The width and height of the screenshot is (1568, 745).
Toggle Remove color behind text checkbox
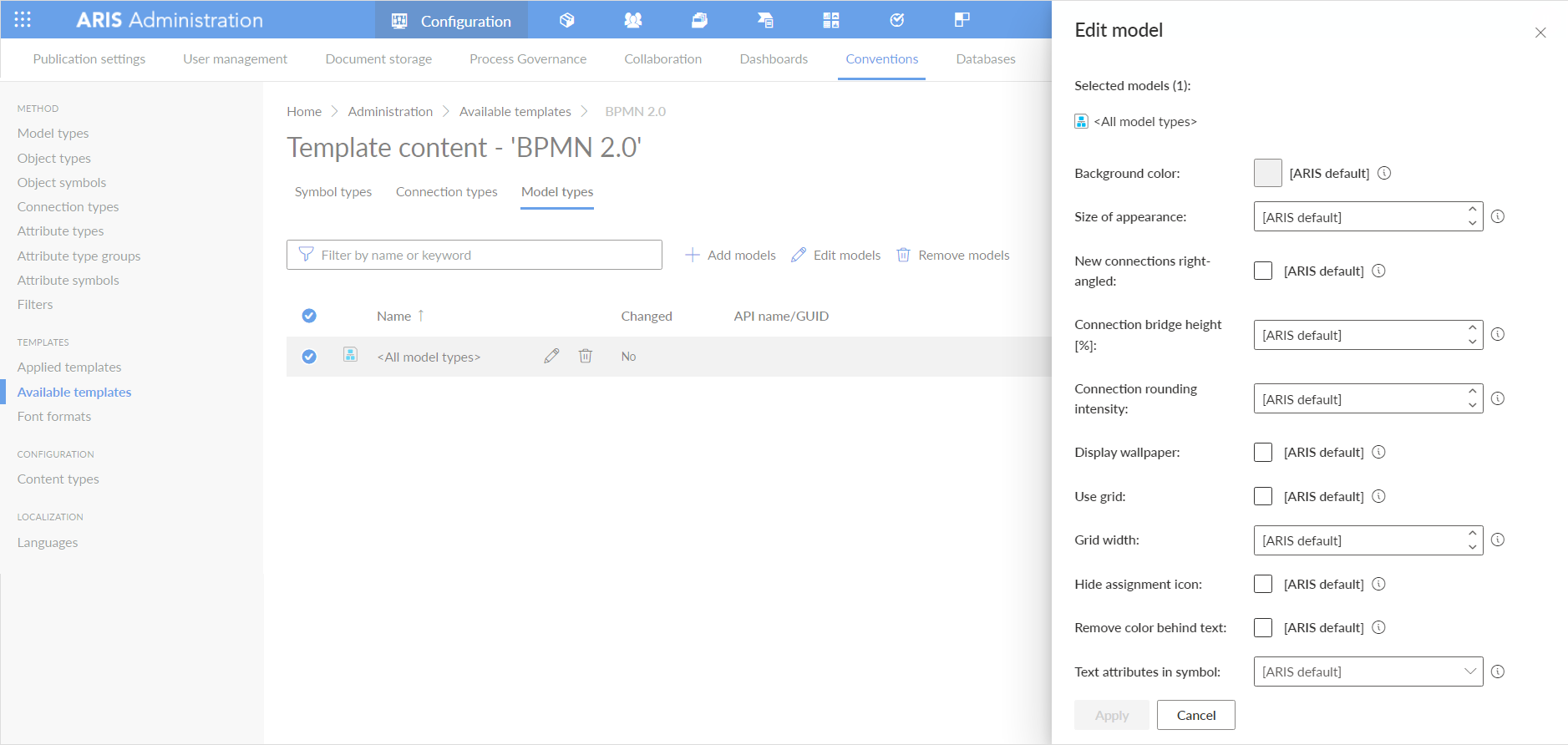coord(1263,627)
